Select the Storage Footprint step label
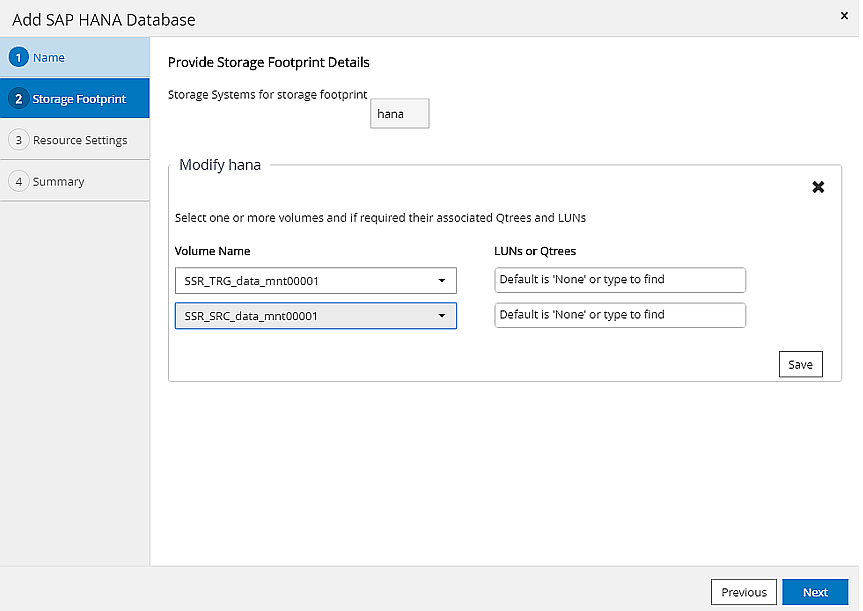The image size is (863, 611). tap(79, 99)
